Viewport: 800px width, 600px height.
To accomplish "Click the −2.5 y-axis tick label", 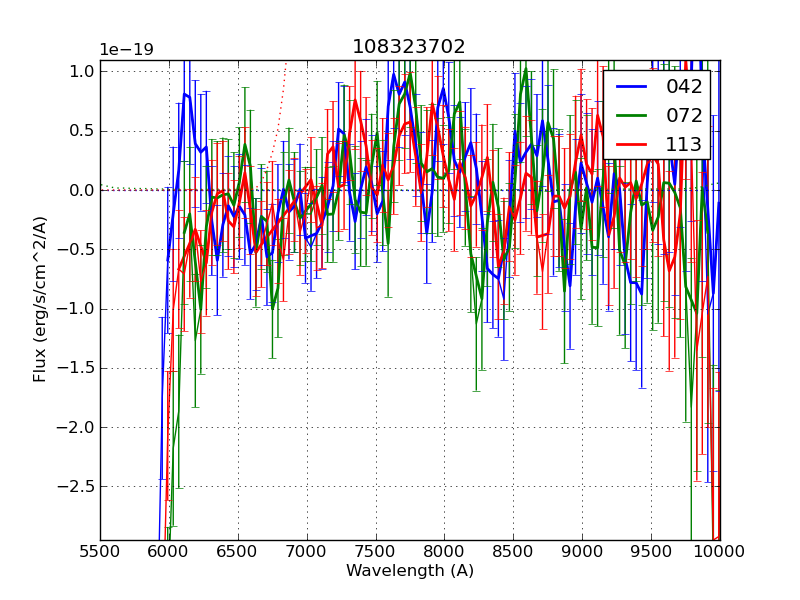I will 76,487.
